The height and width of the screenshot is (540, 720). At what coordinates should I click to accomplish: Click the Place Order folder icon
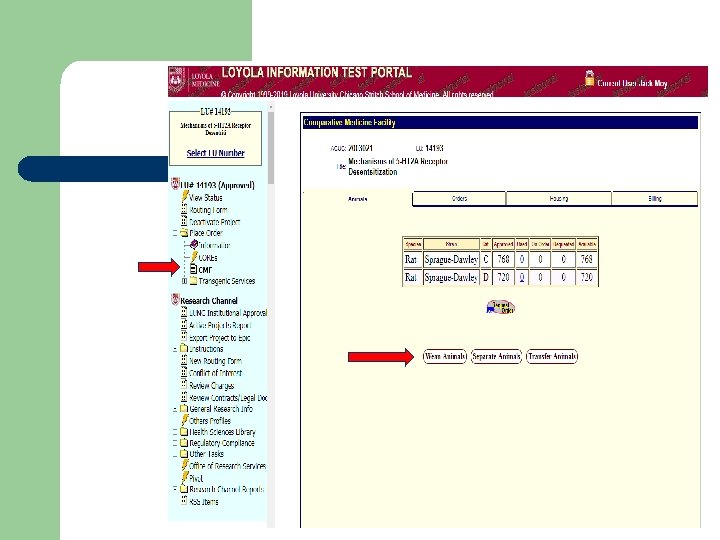(184, 233)
